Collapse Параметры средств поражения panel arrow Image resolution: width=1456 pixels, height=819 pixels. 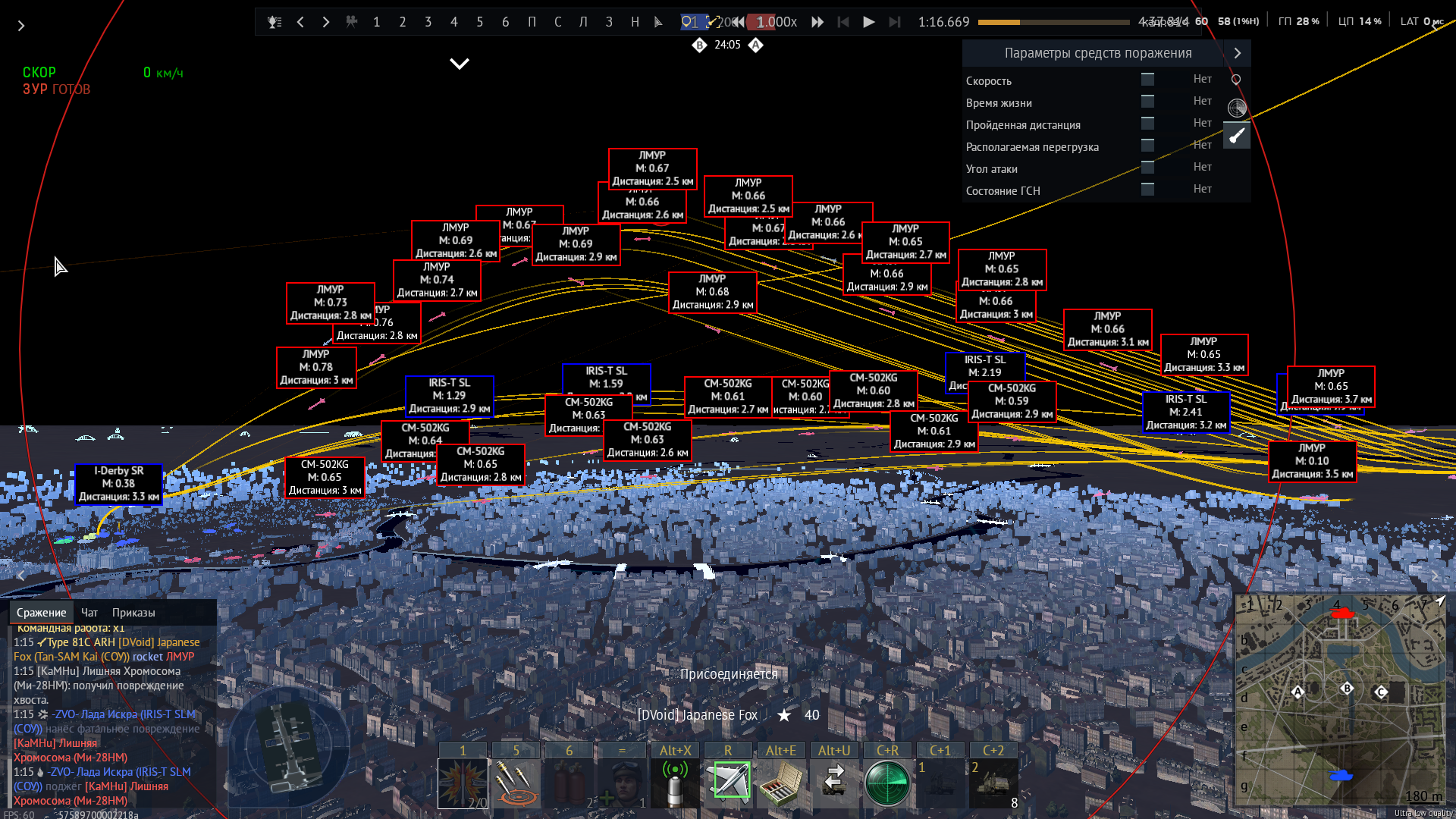click(1237, 53)
